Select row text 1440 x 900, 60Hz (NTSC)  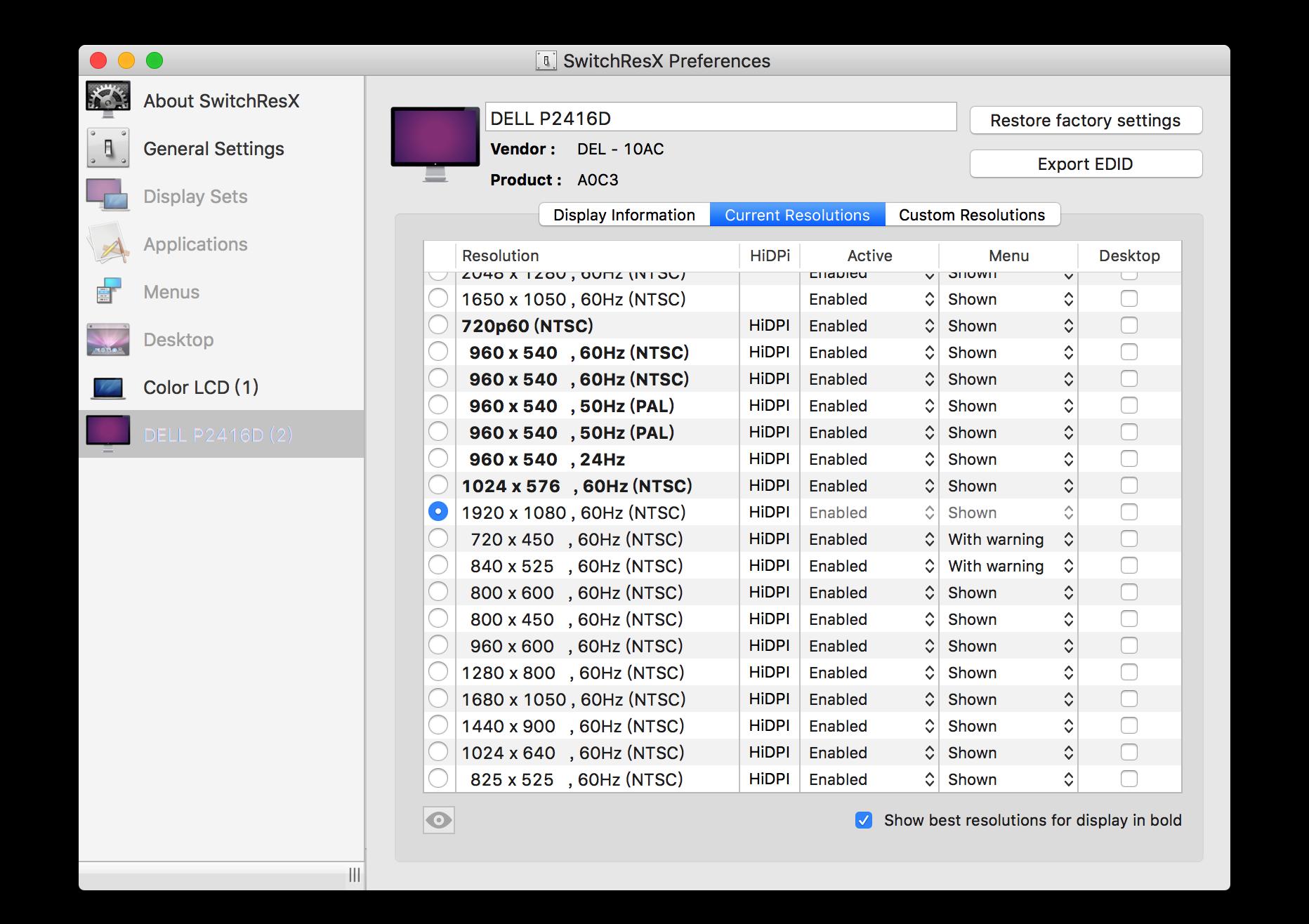573,726
